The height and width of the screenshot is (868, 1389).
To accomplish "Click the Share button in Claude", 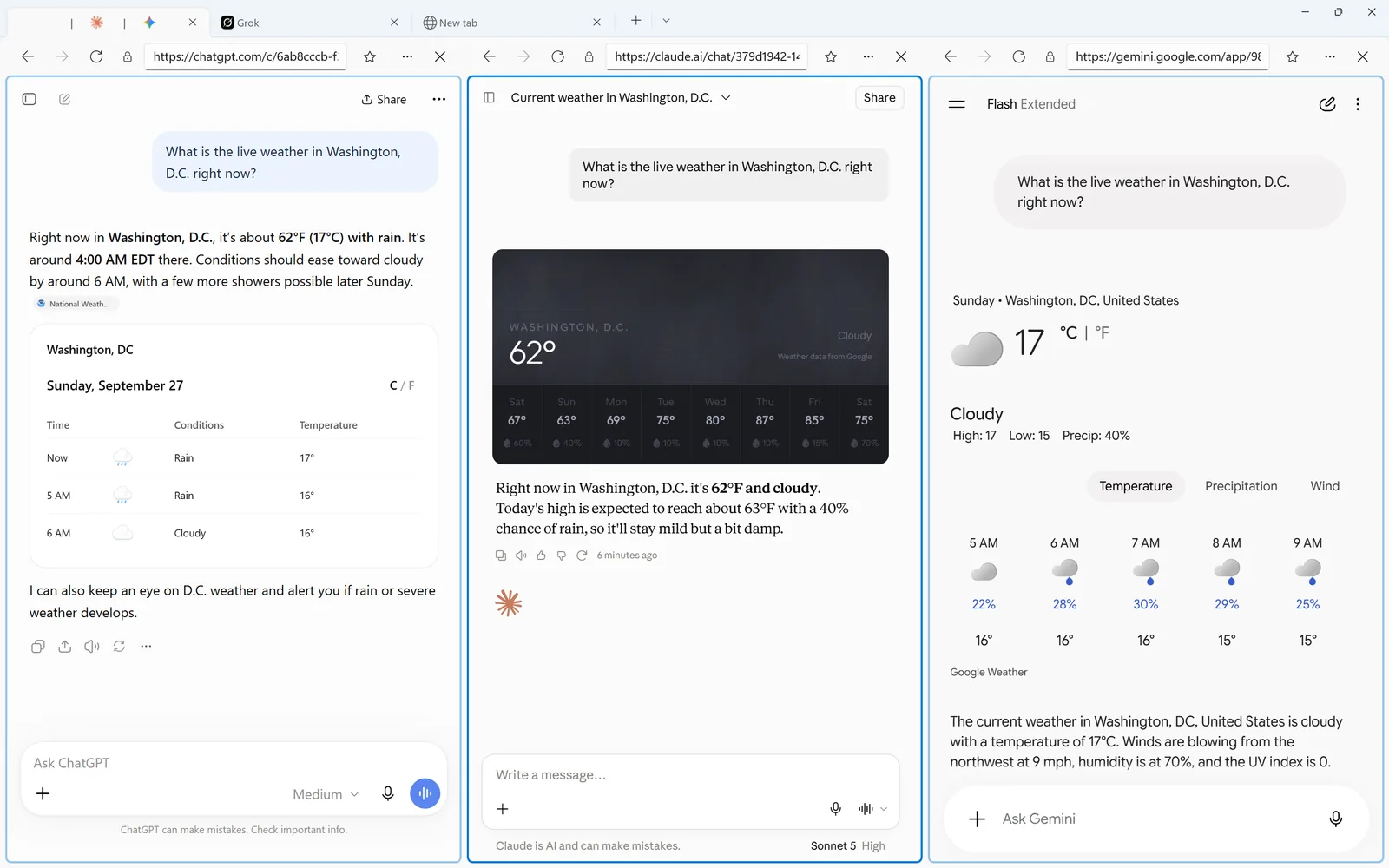I will pos(879,98).
